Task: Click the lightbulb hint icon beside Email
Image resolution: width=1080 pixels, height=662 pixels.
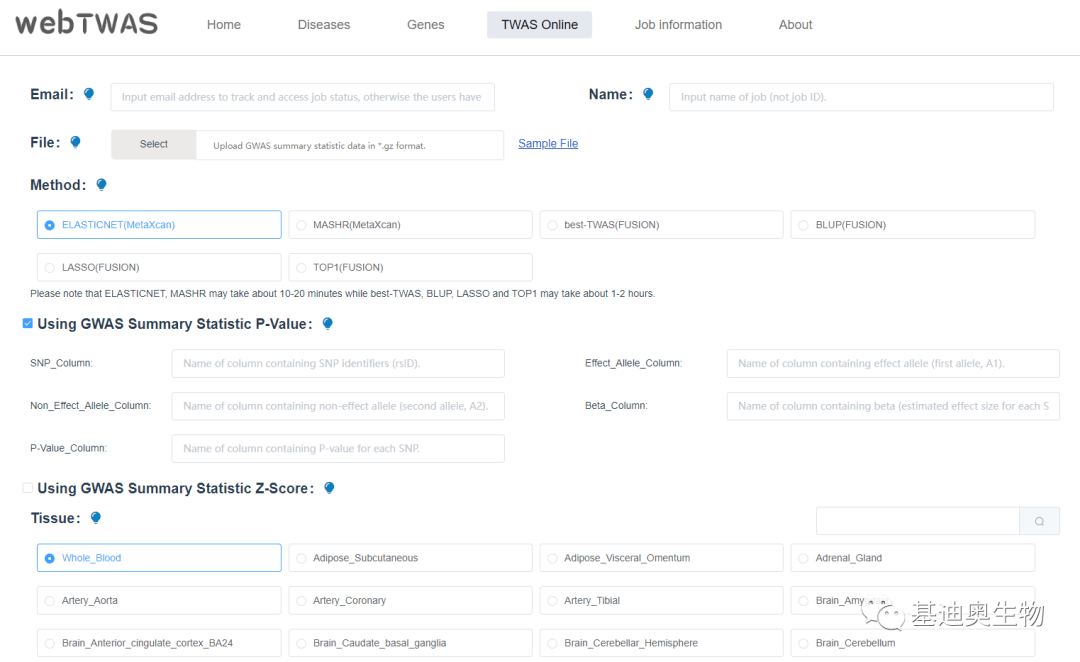Action: click(89, 94)
